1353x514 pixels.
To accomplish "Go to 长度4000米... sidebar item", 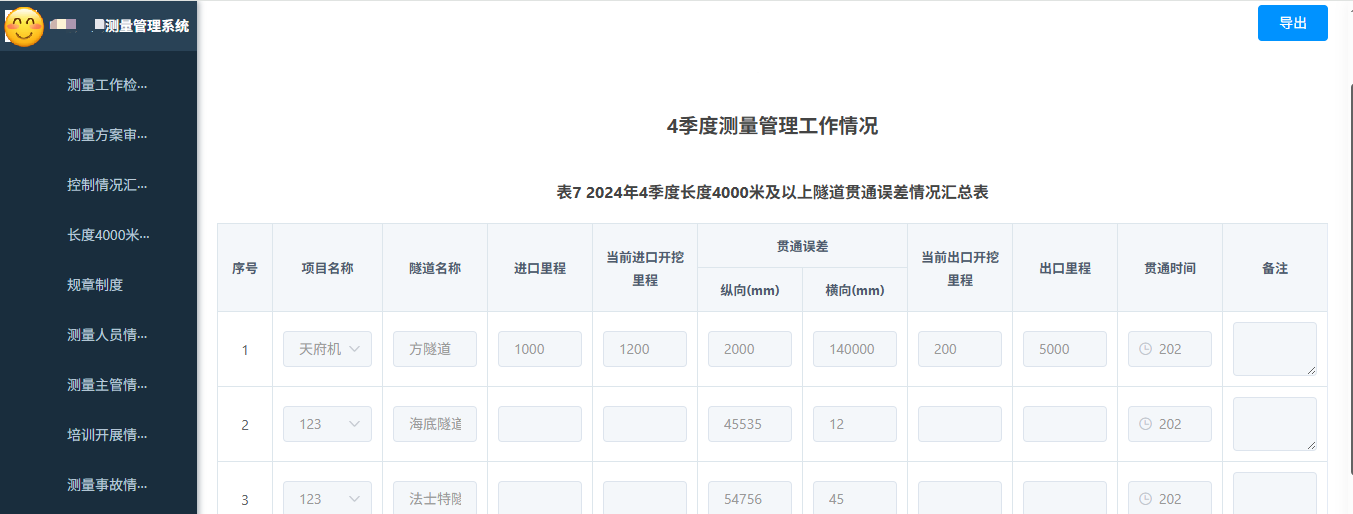I will click(x=107, y=235).
